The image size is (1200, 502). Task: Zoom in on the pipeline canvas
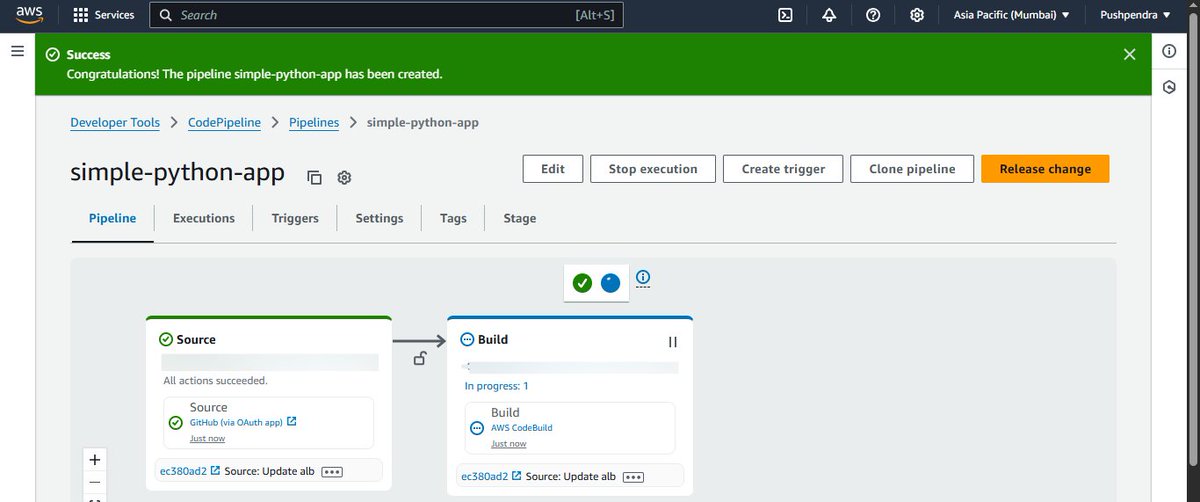click(95, 460)
